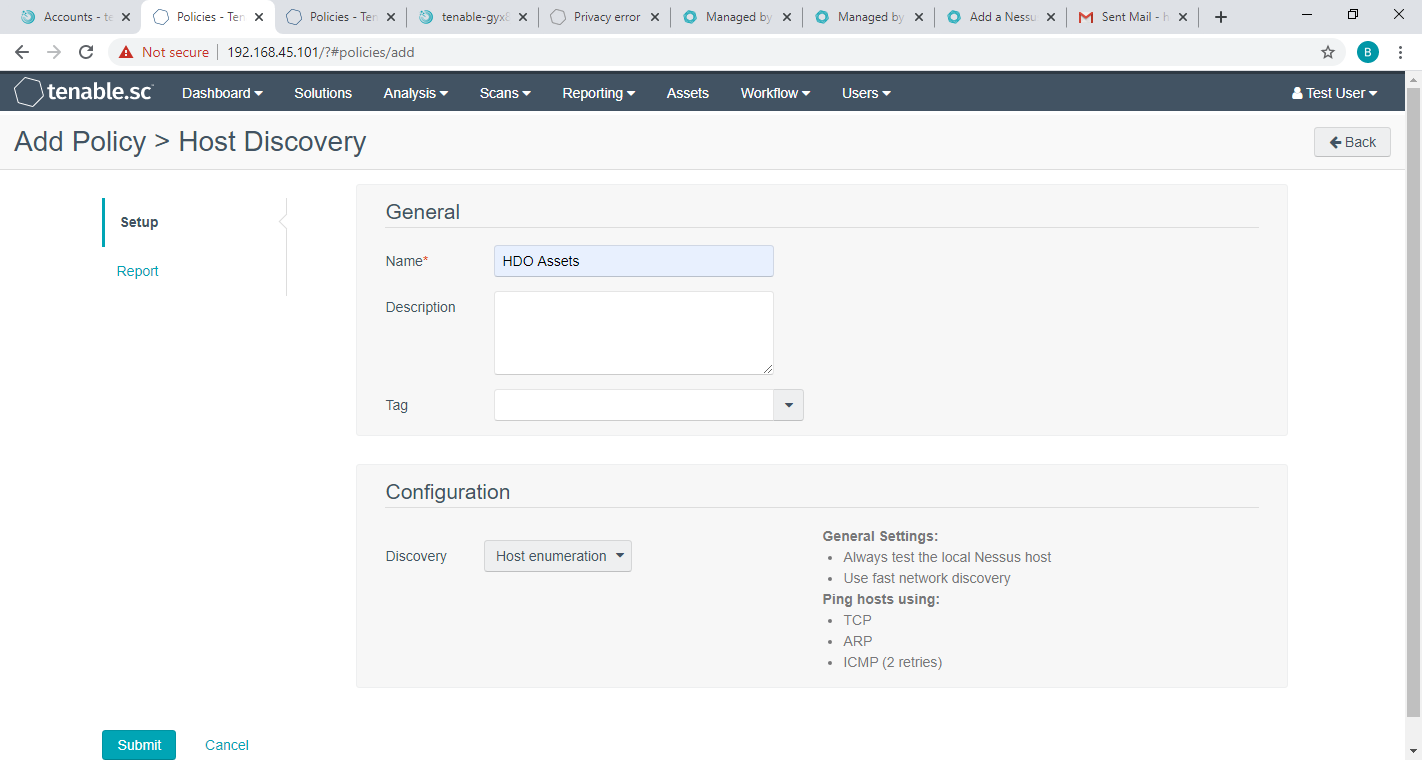
Task: Close the Privacy error tab
Action: click(656, 17)
